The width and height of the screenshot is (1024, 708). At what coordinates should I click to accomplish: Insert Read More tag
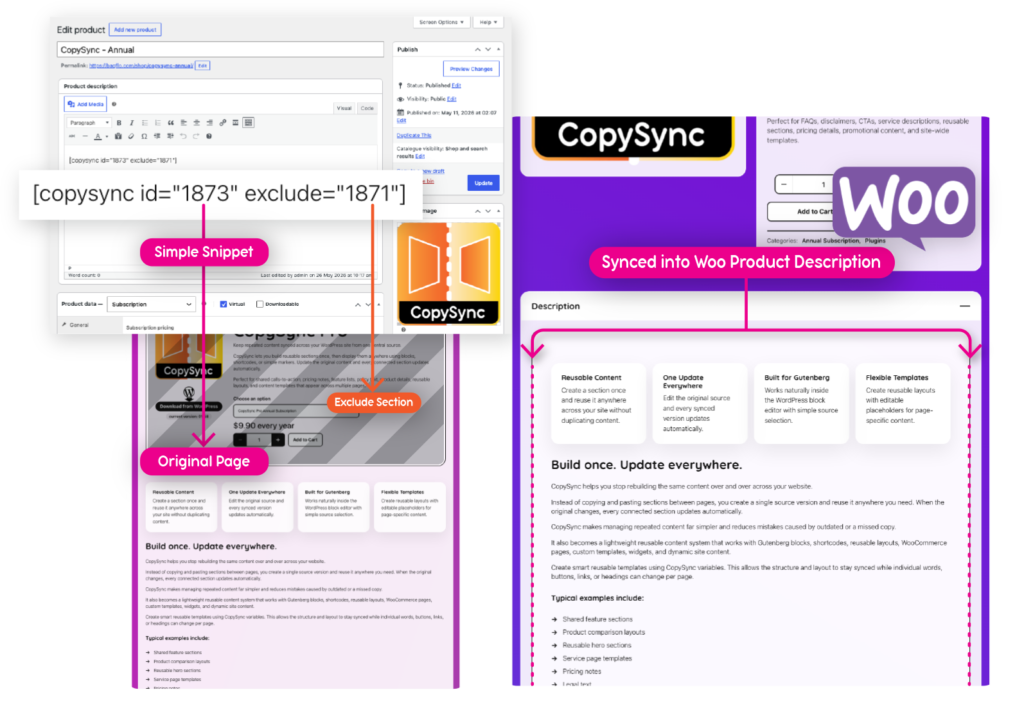click(x=235, y=123)
